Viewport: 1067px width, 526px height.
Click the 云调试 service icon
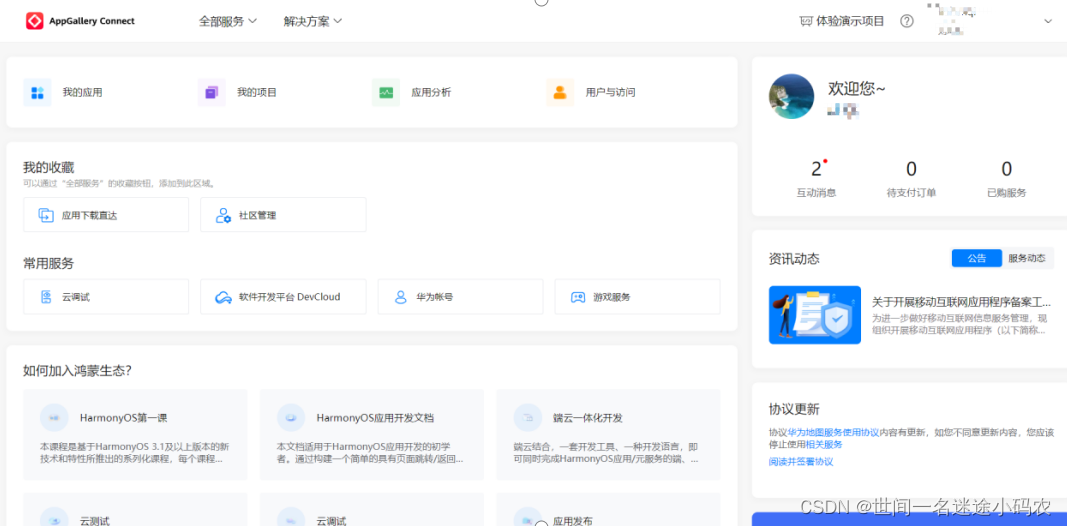pos(46,297)
